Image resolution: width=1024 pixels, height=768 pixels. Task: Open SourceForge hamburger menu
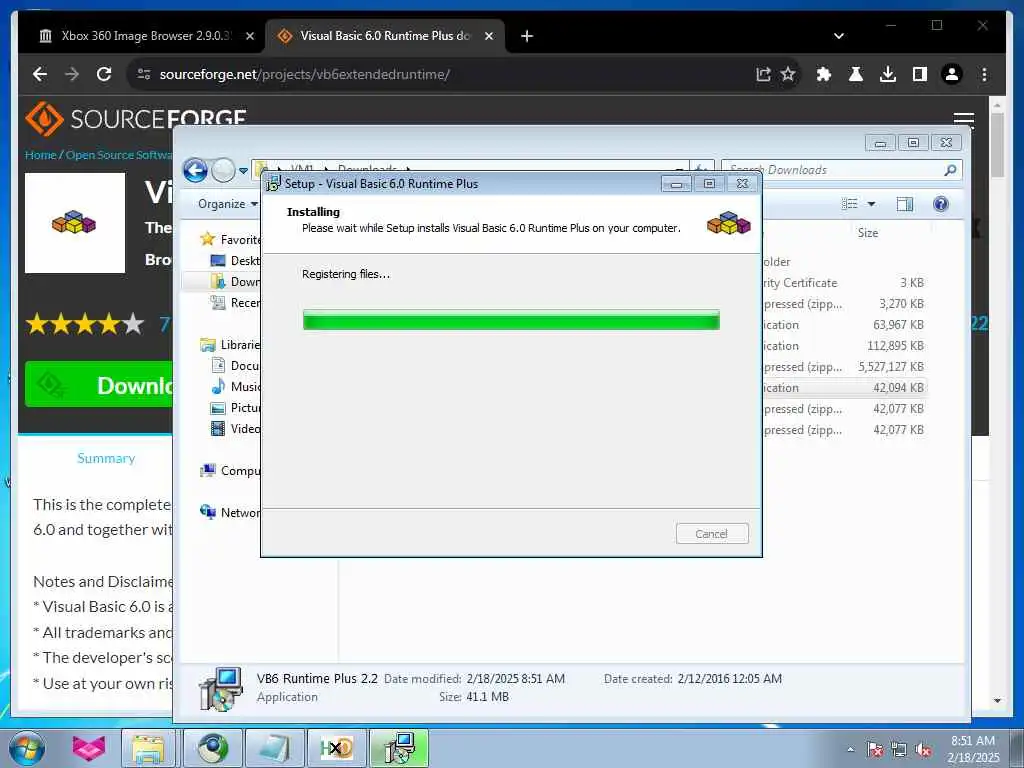coord(963,120)
